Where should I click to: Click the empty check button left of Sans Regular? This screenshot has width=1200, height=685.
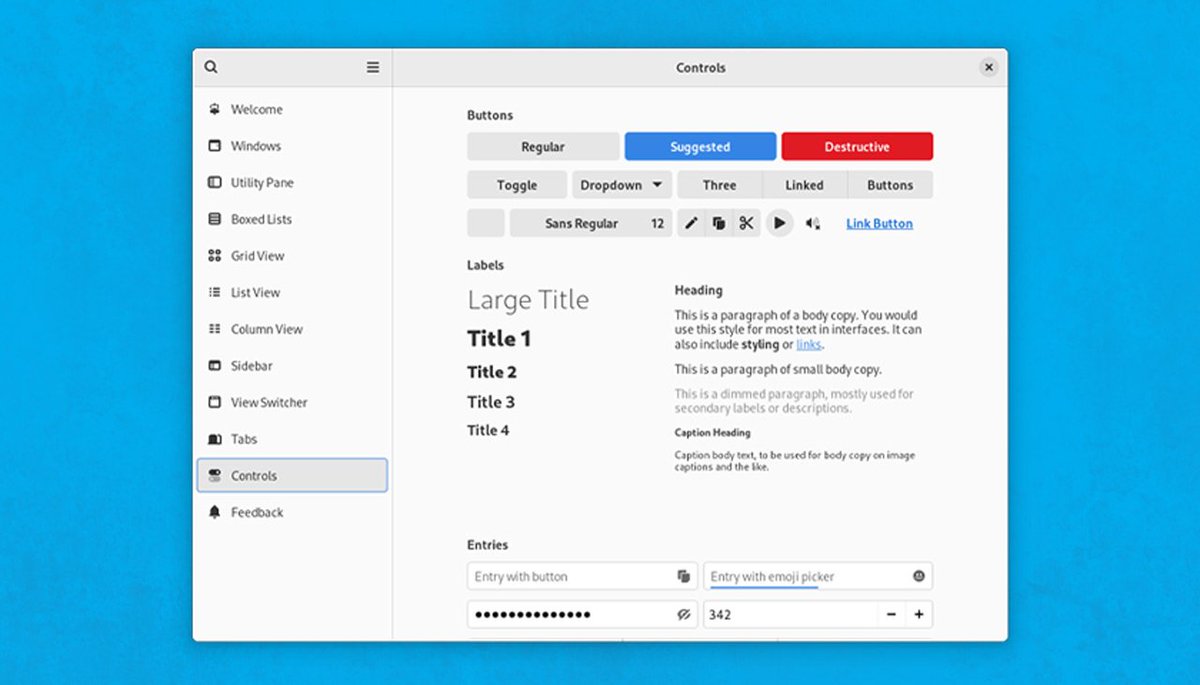point(485,223)
